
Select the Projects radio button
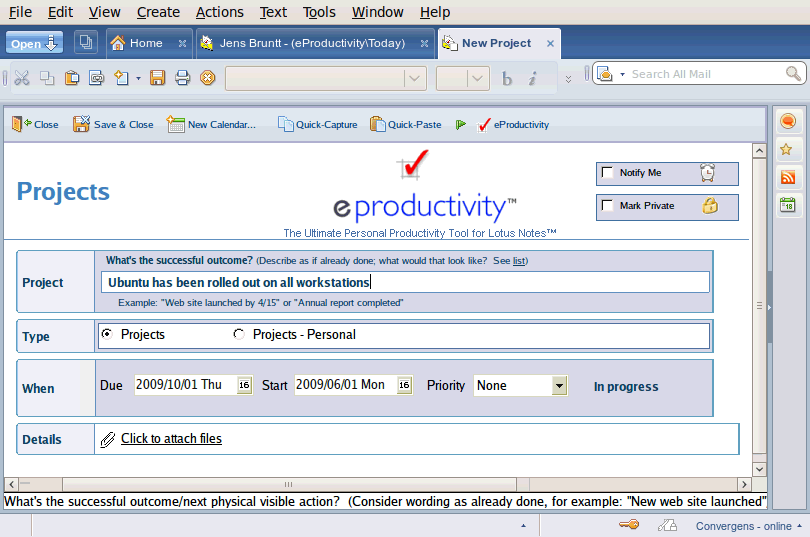pyautogui.click(x=107, y=334)
